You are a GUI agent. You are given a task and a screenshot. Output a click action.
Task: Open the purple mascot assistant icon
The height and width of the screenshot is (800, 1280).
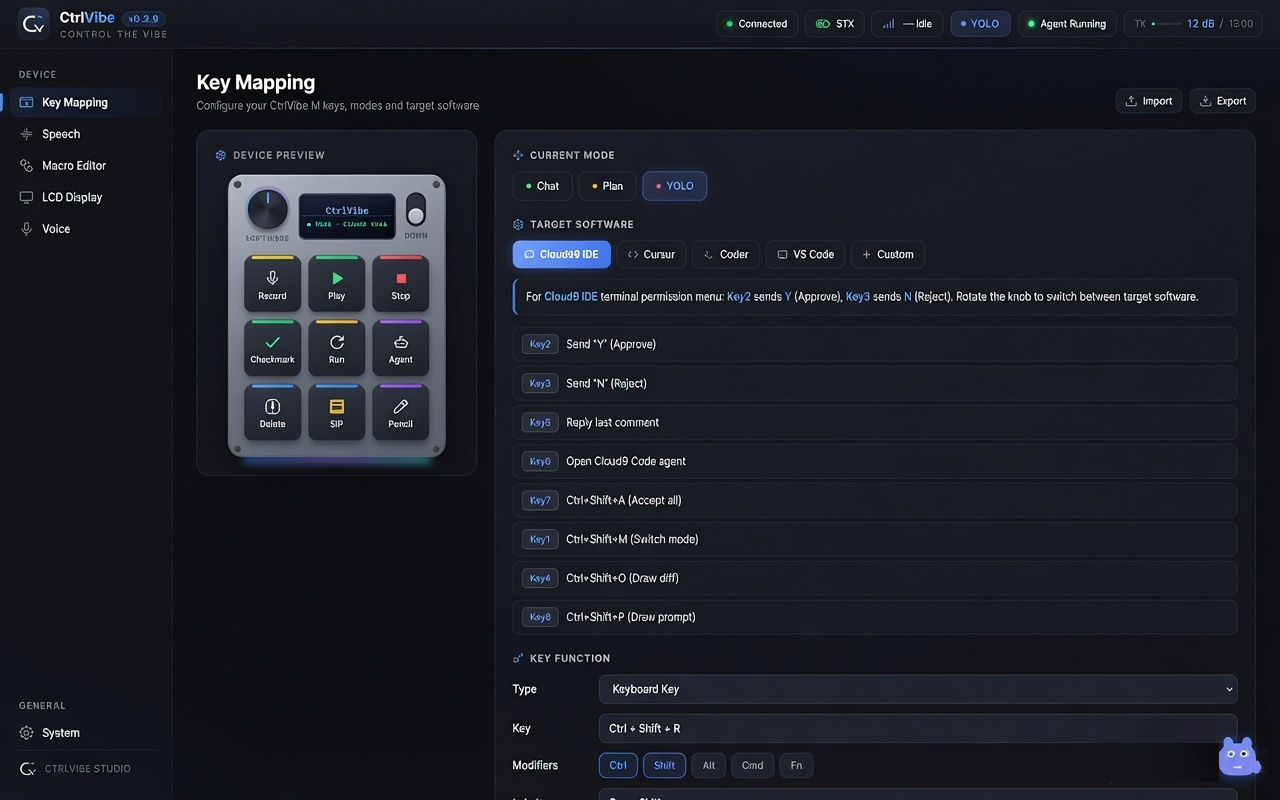1237,757
